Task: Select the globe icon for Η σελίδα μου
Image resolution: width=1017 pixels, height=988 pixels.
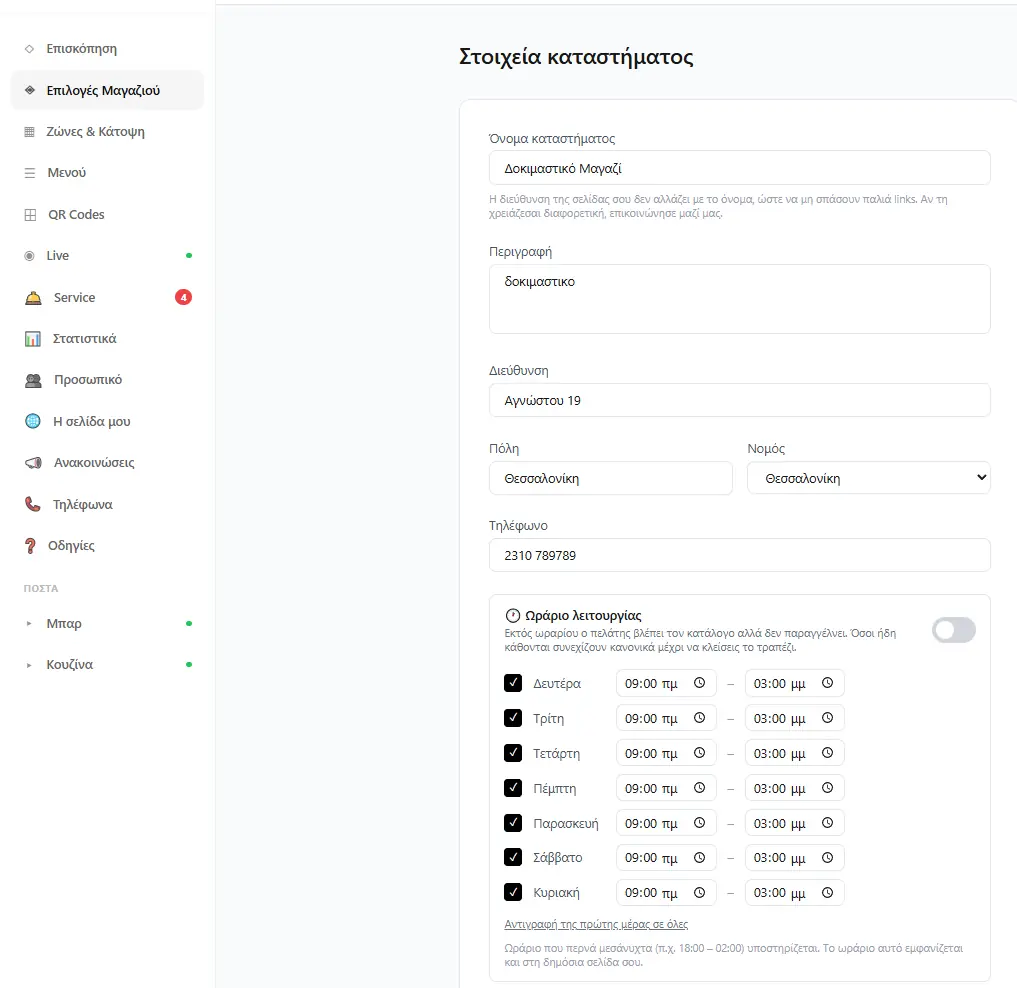Action: click(x=32, y=422)
